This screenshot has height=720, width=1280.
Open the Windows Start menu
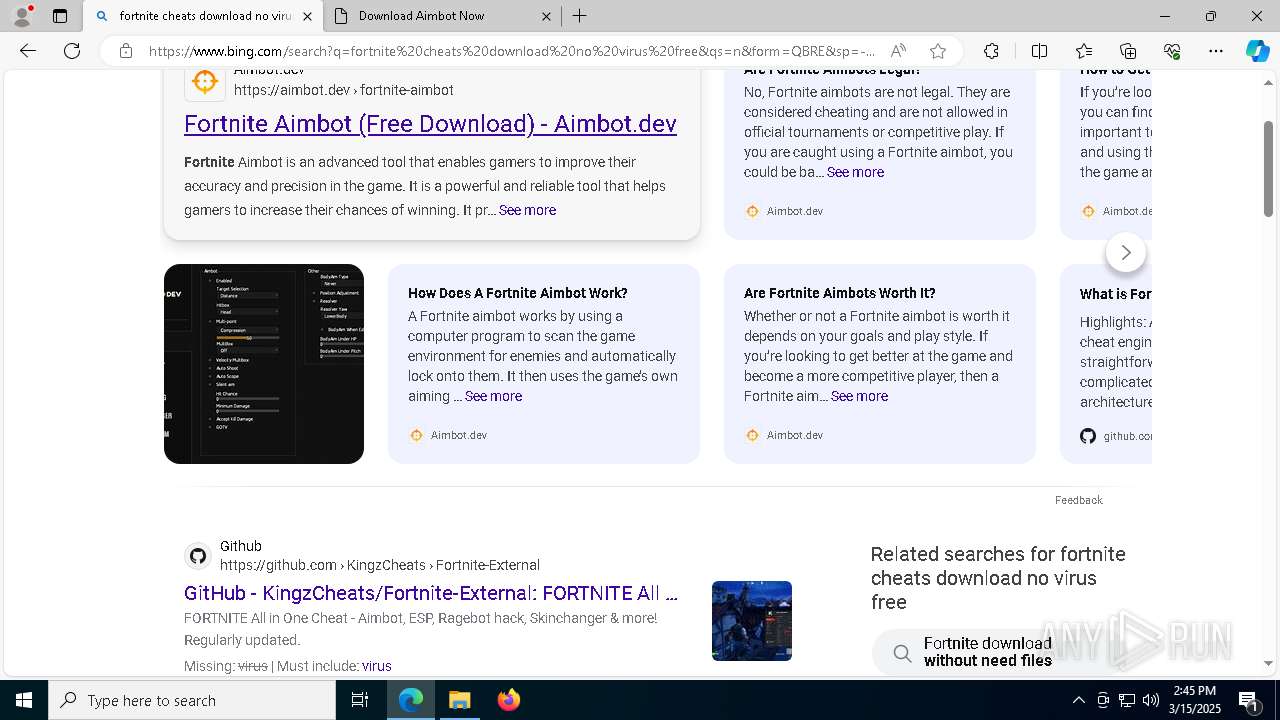click(24, 700)
